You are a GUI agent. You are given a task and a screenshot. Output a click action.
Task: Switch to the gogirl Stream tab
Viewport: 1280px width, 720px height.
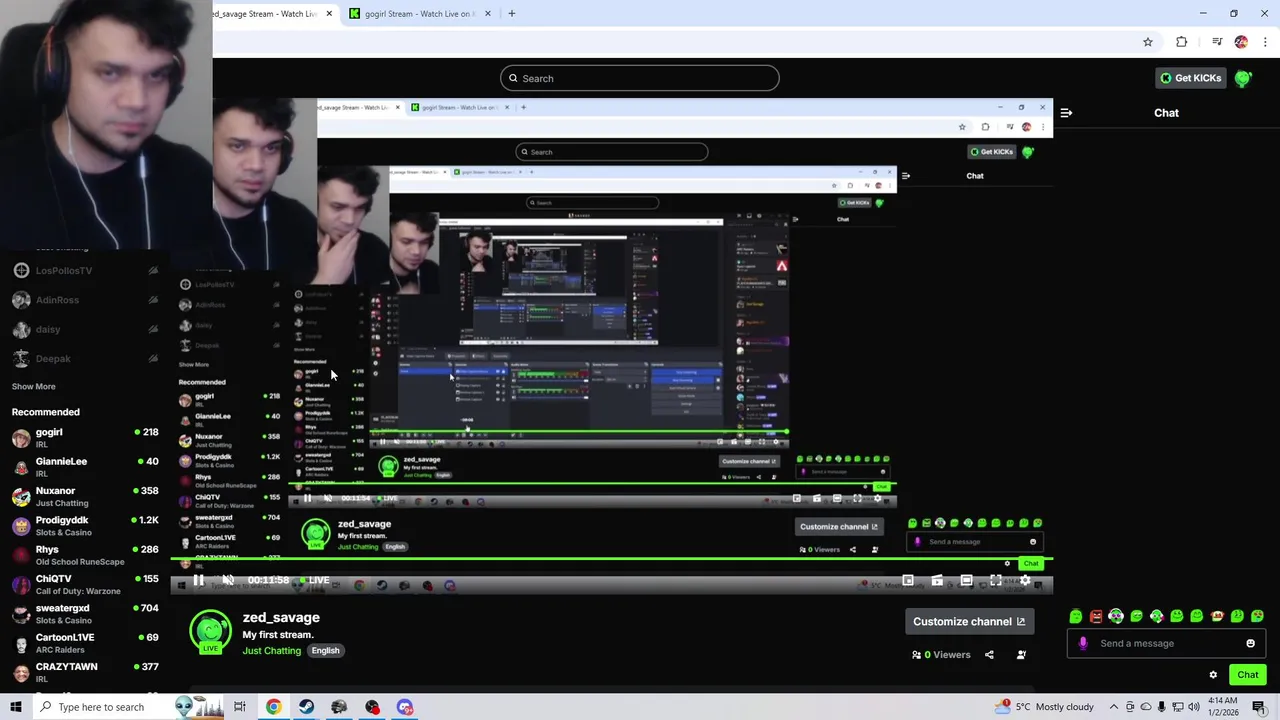click(x=418, y=14)
